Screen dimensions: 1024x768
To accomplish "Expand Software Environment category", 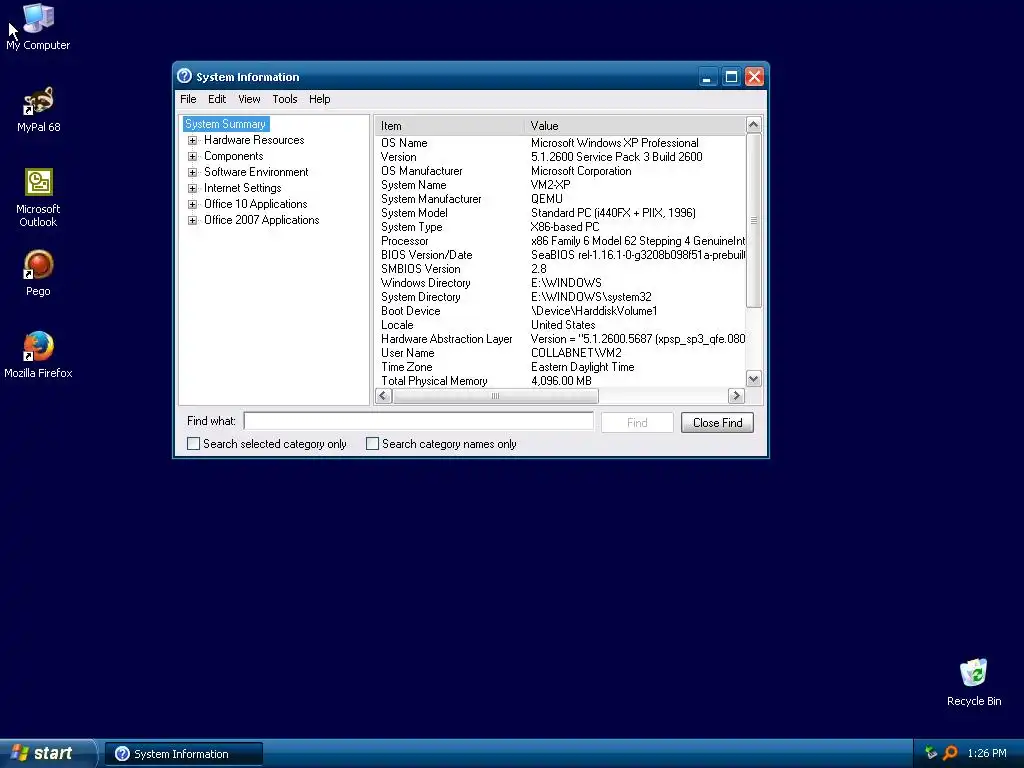I will [x=192, y=172].
